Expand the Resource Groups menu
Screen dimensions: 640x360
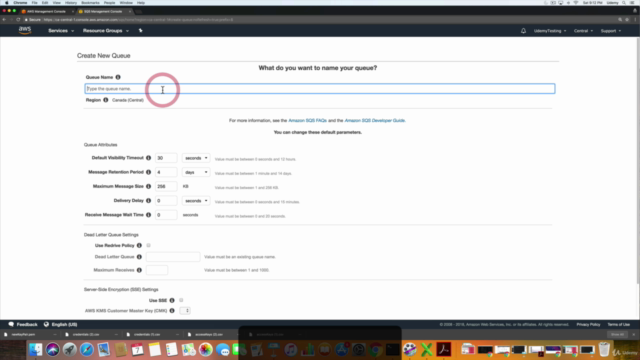pyautogui.click(x=106, y=31)
